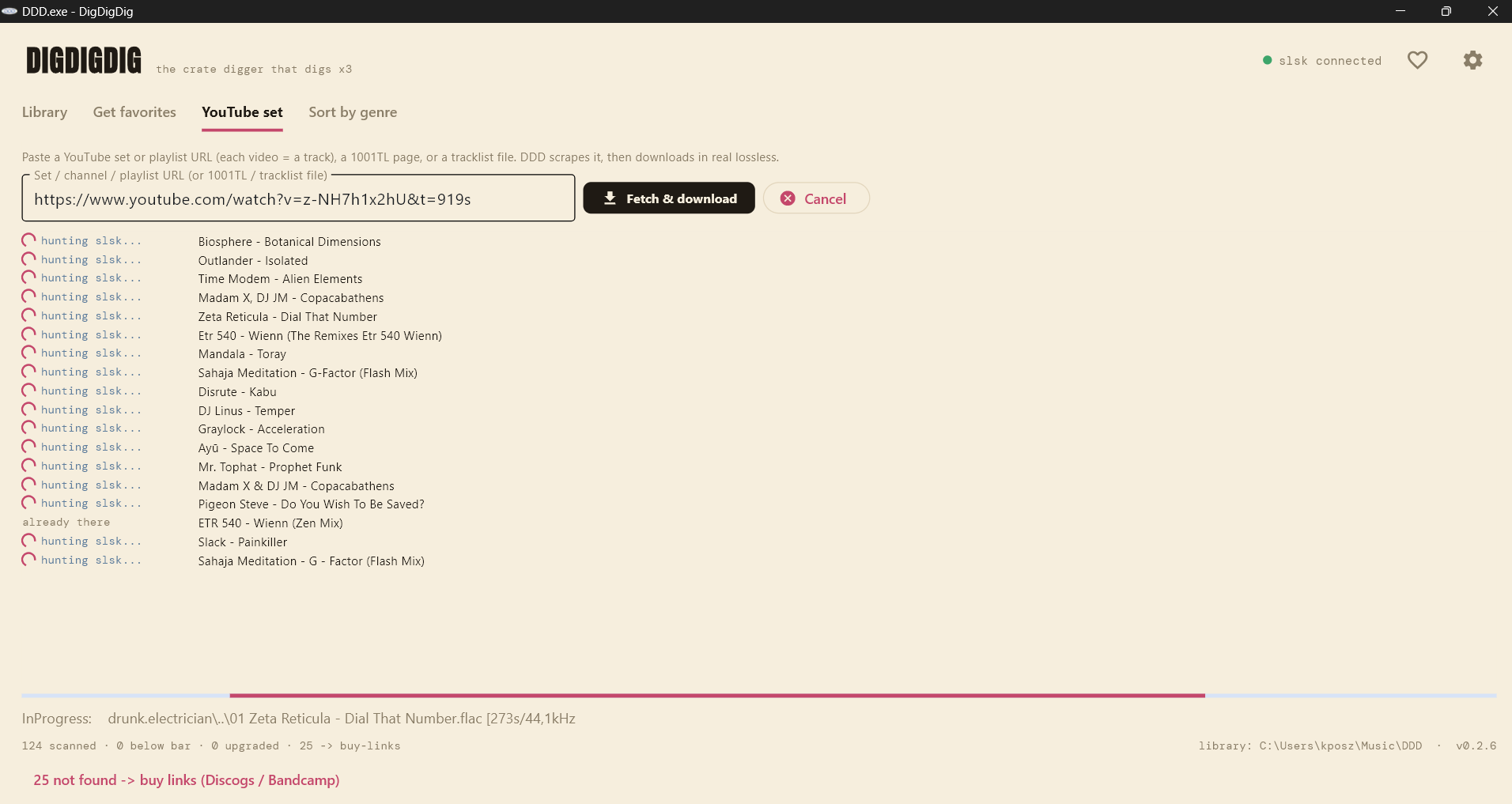Click the Fetch & download button

point(669,198)
